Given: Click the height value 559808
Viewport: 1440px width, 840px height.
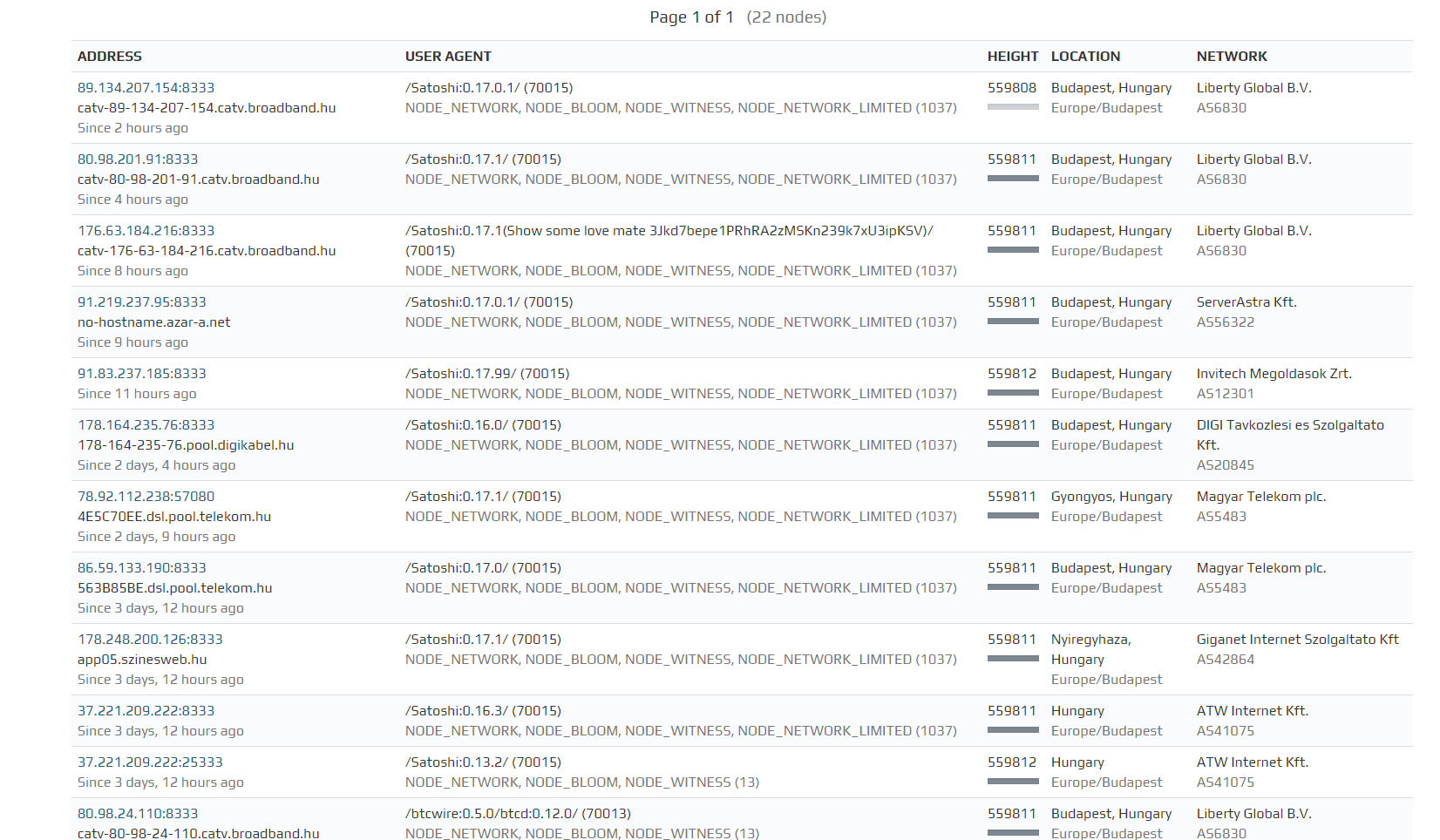Looking at the screenshot, I should (x=1012, y=88).
